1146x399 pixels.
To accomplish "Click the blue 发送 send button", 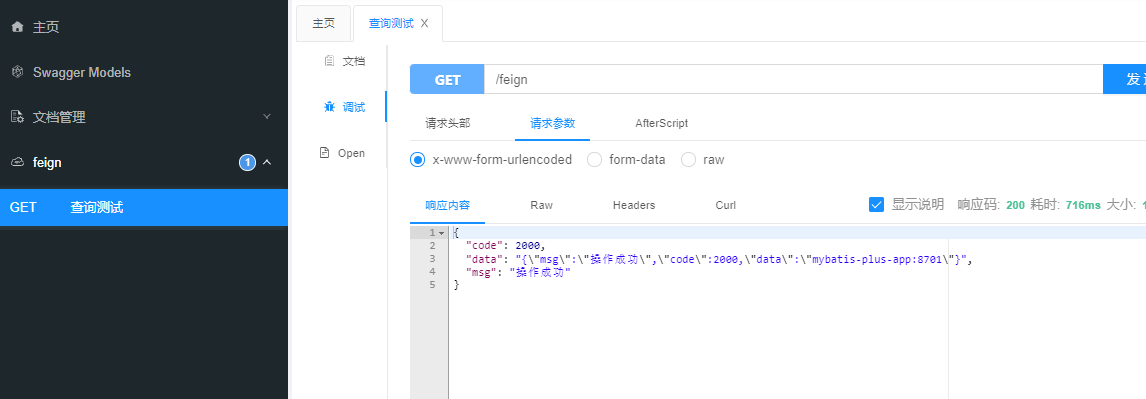I will (1124, 80).
